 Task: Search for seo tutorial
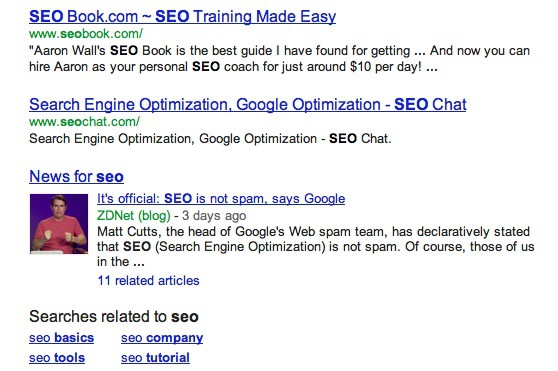pos(155,358)
